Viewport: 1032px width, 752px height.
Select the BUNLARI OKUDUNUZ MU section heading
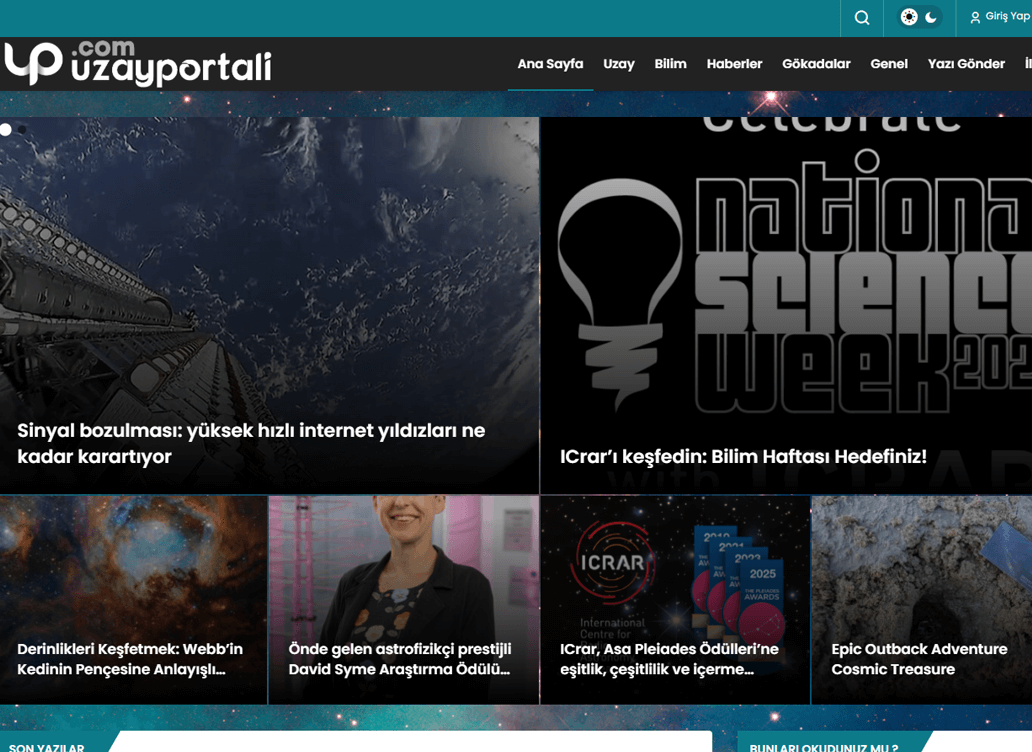[x=824, y=747]
